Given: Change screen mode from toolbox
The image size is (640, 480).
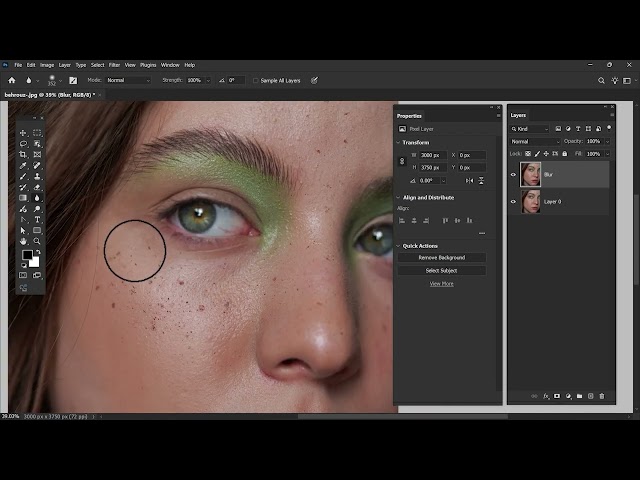Looking at the screenshot, I should [x=37, y=276].
